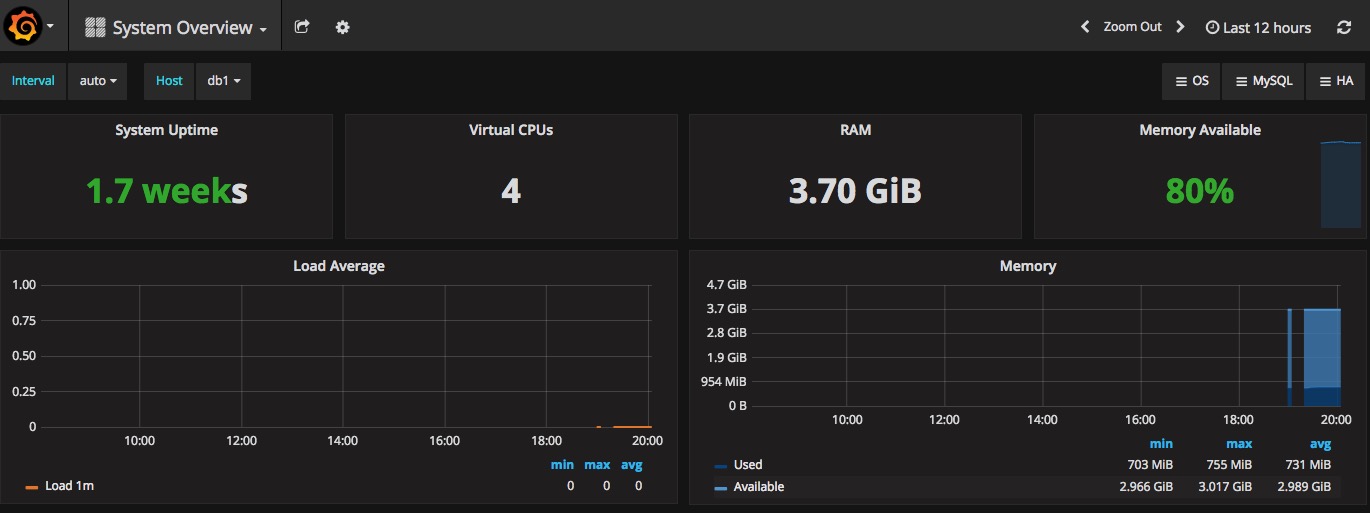Open the System Overview dashboard dropdown
Screen dimensions: 1370x513
[x=177, y=28]
